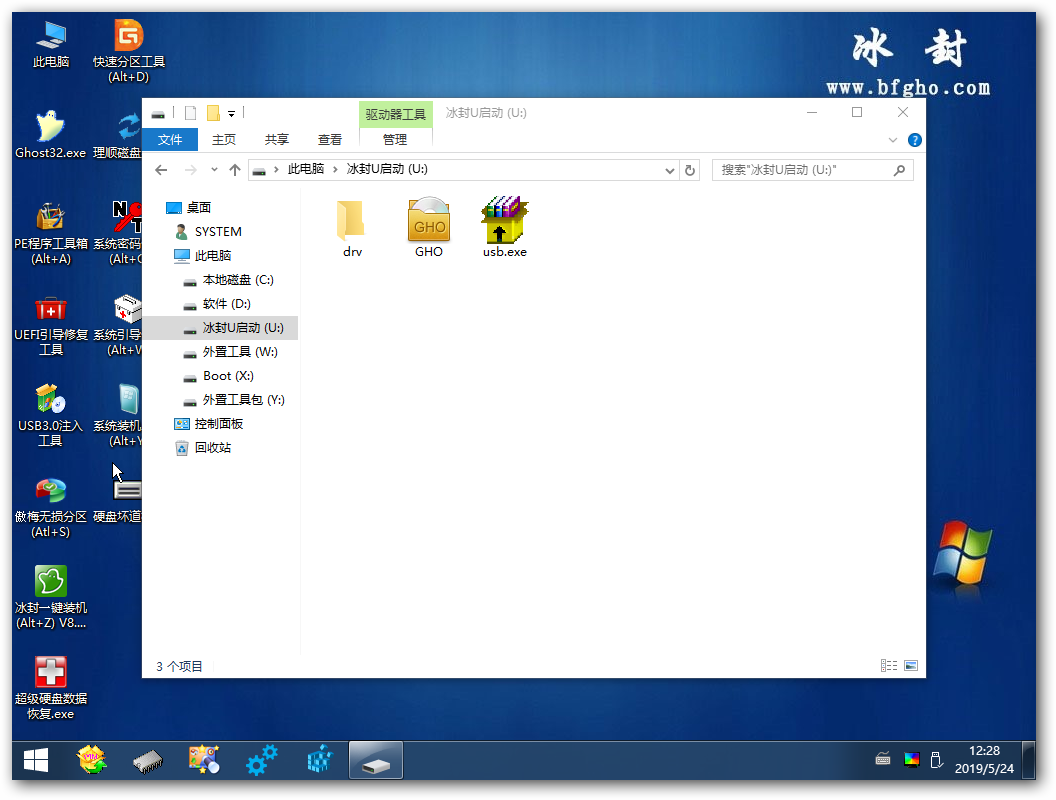1056x800 pixels.
Task: Refresh the current folder
Action: pyautogui.click(x=690, y=170)
